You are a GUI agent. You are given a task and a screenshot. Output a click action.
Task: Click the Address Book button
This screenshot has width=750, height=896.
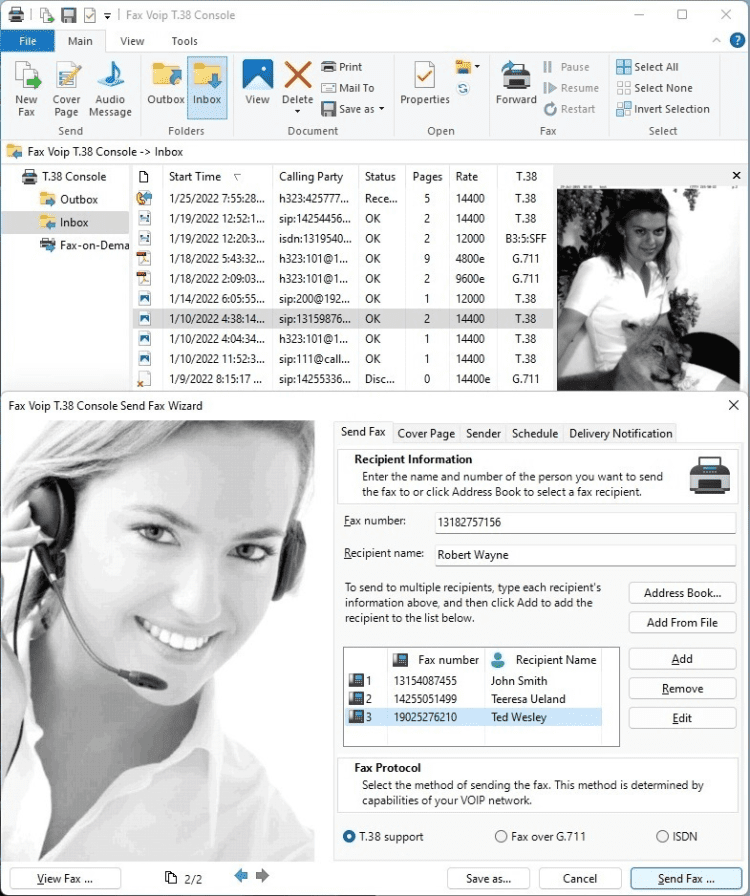682,593
